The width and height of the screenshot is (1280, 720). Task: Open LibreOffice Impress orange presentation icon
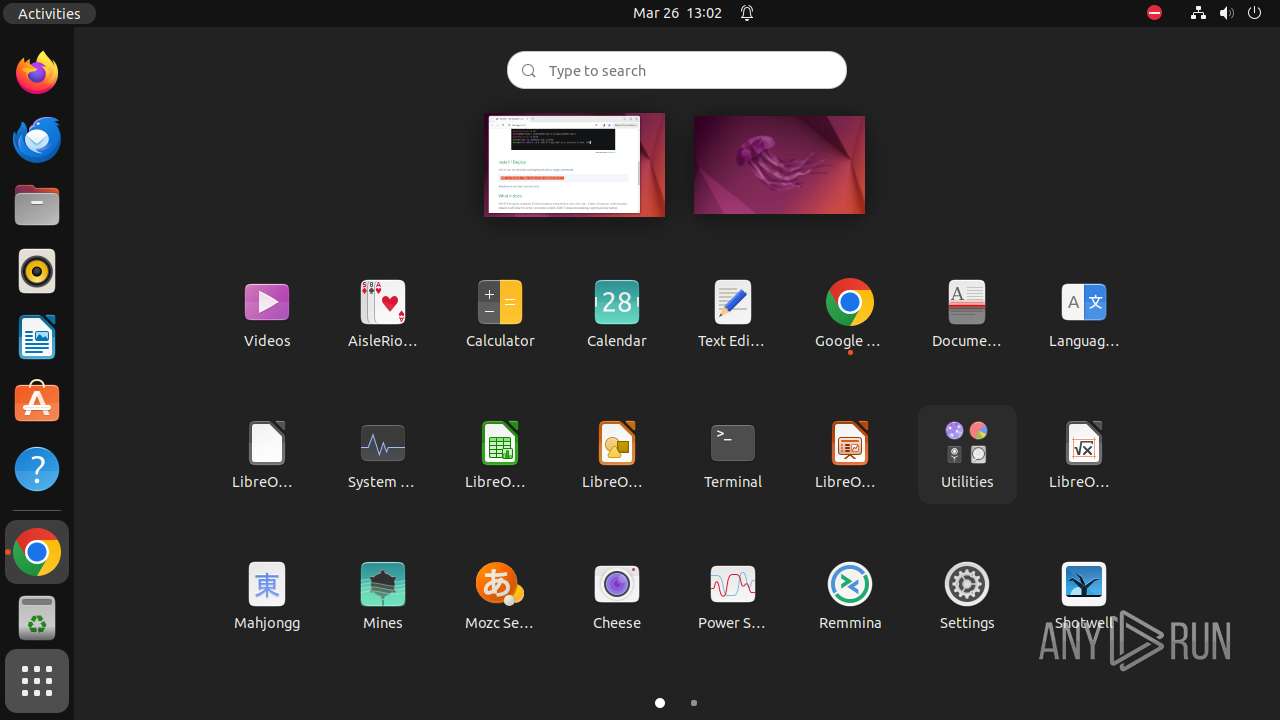850,455
